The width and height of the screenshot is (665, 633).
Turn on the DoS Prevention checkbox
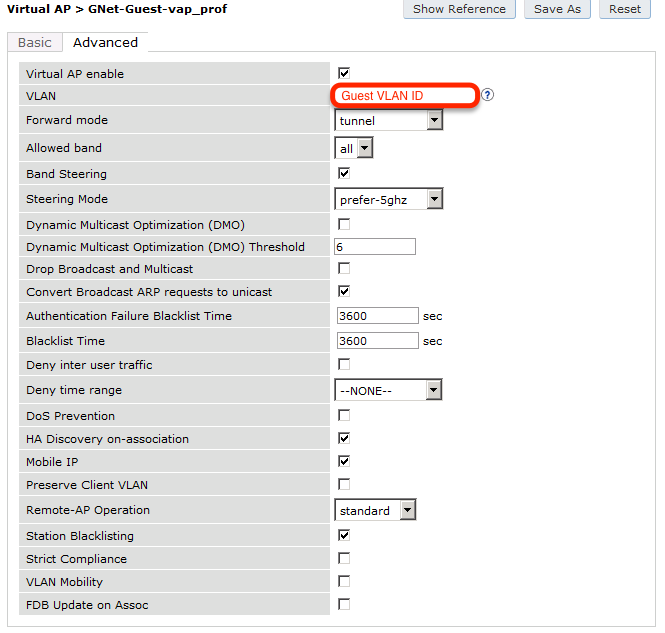click(x=344, y=415)
